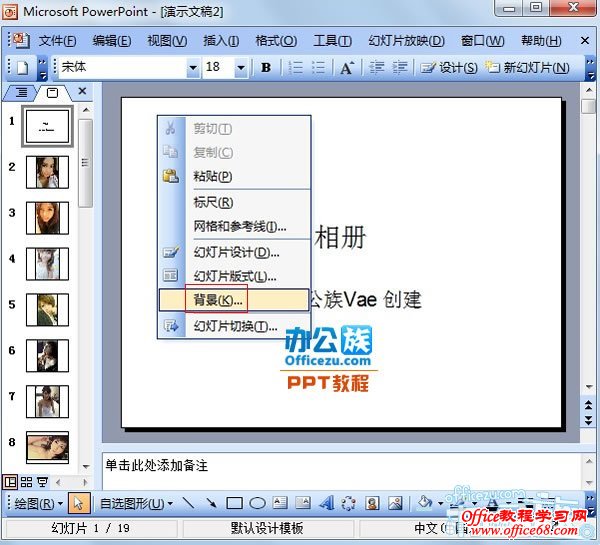Switch to the slides thumbnail tab
This screenshot has height=545, width=600.
52,92
